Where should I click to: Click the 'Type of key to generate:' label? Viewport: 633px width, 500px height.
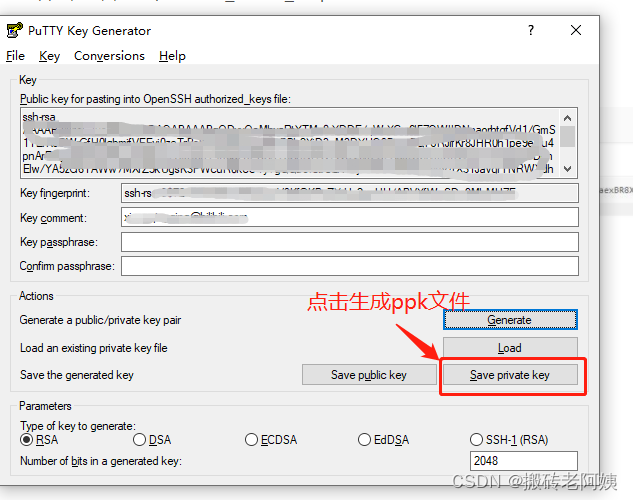coord(78,426)
